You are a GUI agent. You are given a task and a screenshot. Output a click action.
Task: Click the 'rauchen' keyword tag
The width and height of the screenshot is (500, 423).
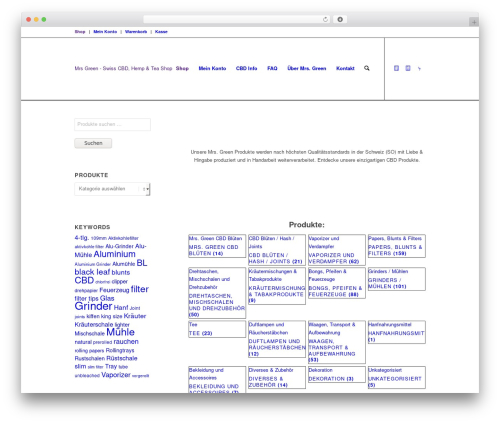126,342
